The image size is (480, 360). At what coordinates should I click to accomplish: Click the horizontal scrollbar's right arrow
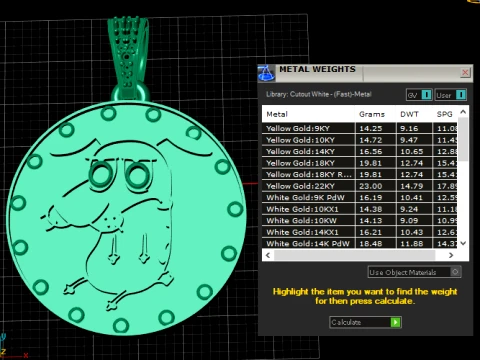click(451, 255)
